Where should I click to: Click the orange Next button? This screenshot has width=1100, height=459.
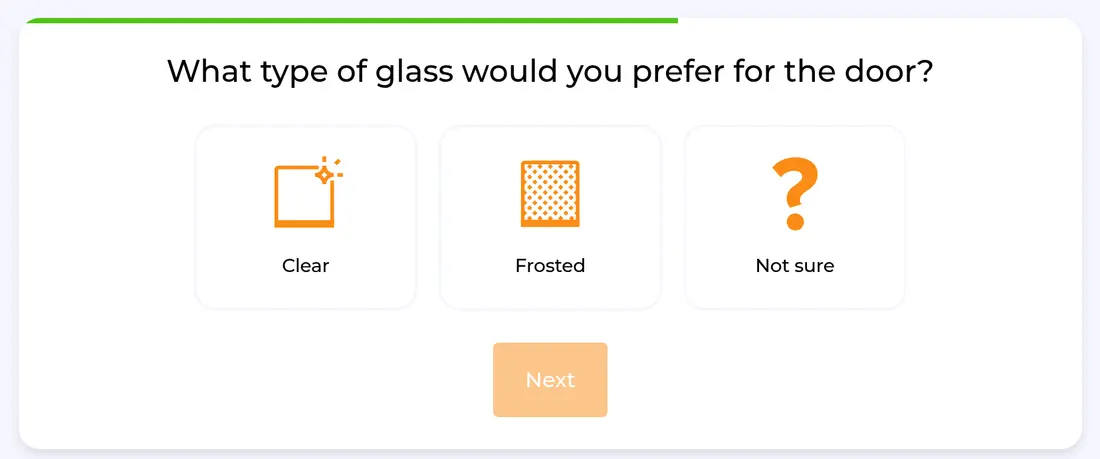tap(550, 380)
